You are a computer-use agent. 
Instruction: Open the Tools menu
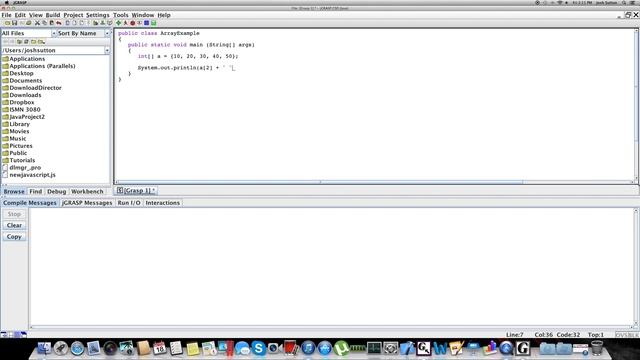[120, 15]
